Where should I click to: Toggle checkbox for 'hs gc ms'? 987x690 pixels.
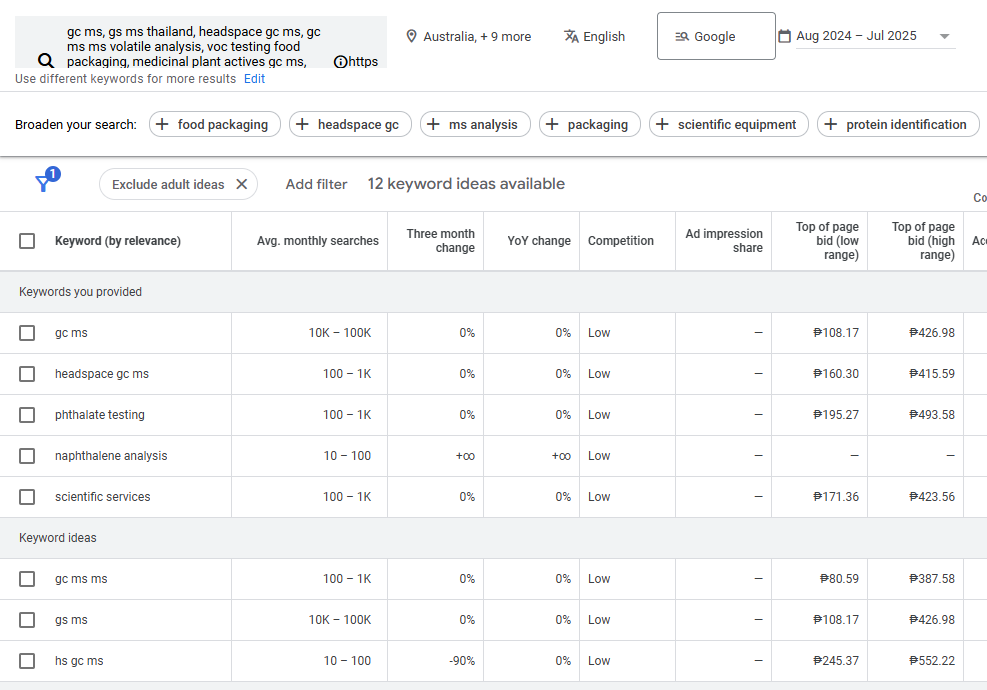point(27,661)
